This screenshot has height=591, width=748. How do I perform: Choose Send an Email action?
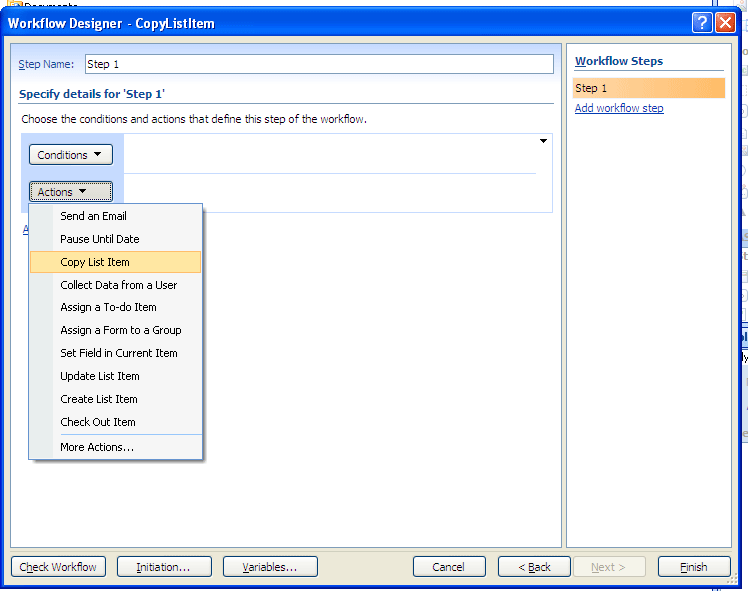point(115,216)
